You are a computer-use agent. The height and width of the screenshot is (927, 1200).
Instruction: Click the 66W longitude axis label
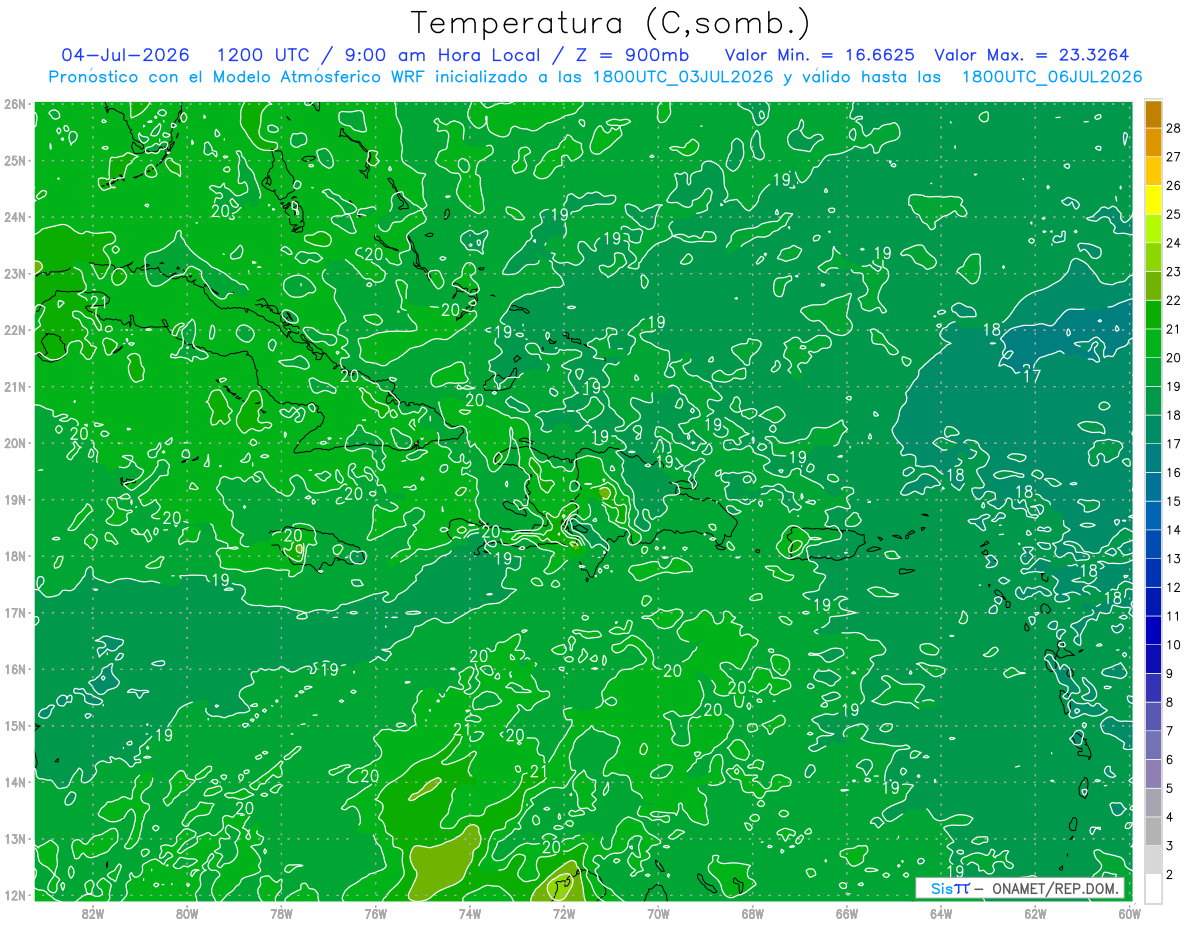846,912
